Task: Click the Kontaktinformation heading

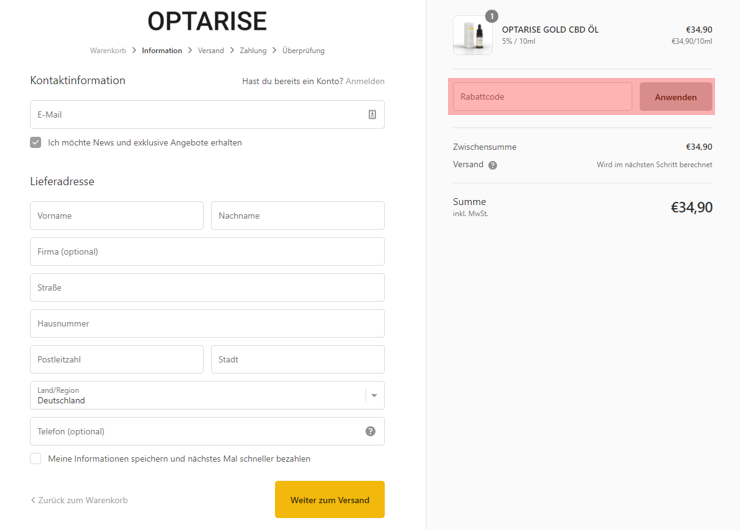Action: 78,80
